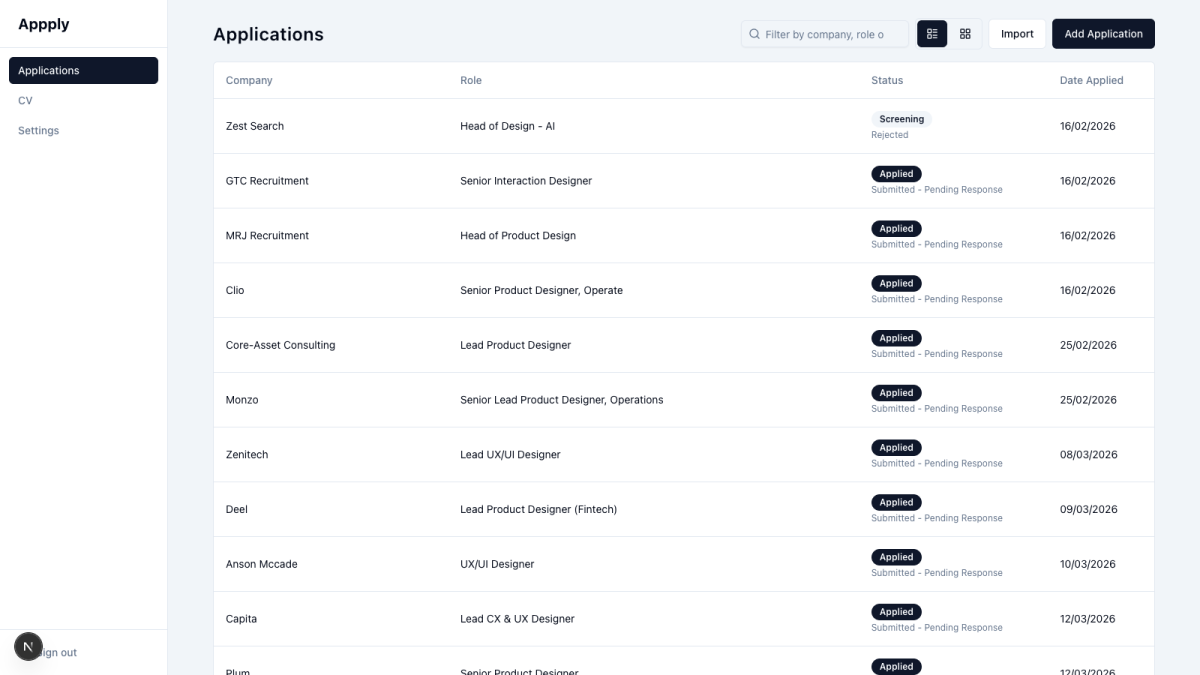Screen dimensions: 1200x675
Task: Click Anson Mccade's date 10/03/2026
Action: [1087, 564]
